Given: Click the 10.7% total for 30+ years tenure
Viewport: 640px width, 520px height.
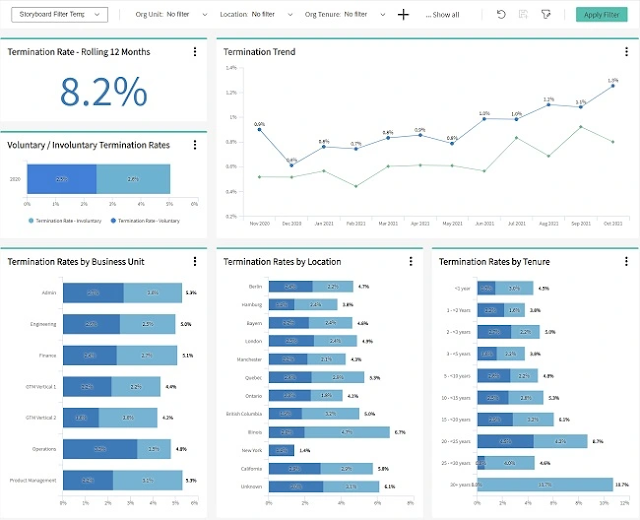Looking at the screenshot, I should click(x=622, y=485).
